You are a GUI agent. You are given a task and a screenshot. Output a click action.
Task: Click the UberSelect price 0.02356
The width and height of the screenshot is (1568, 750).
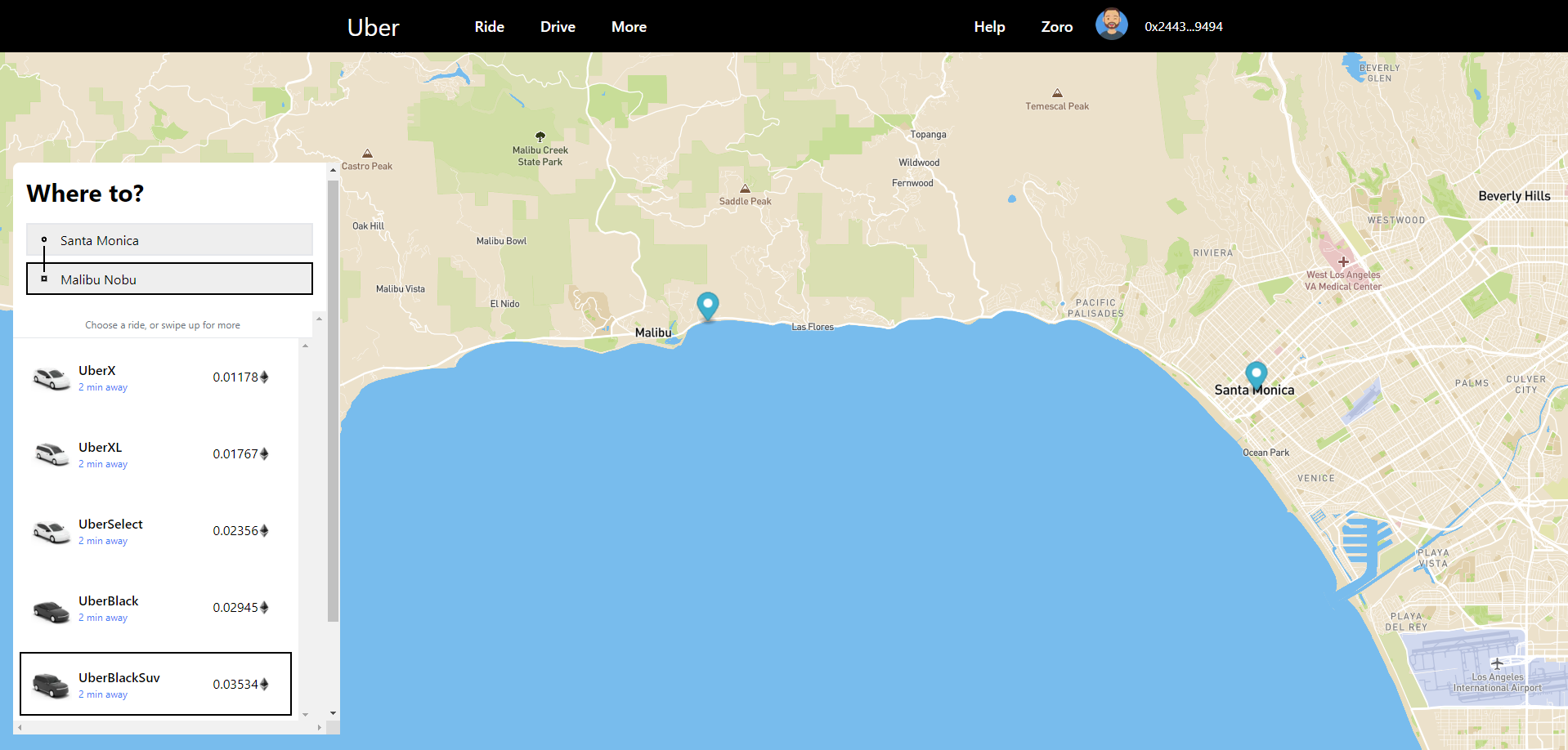tap(235, 531)
